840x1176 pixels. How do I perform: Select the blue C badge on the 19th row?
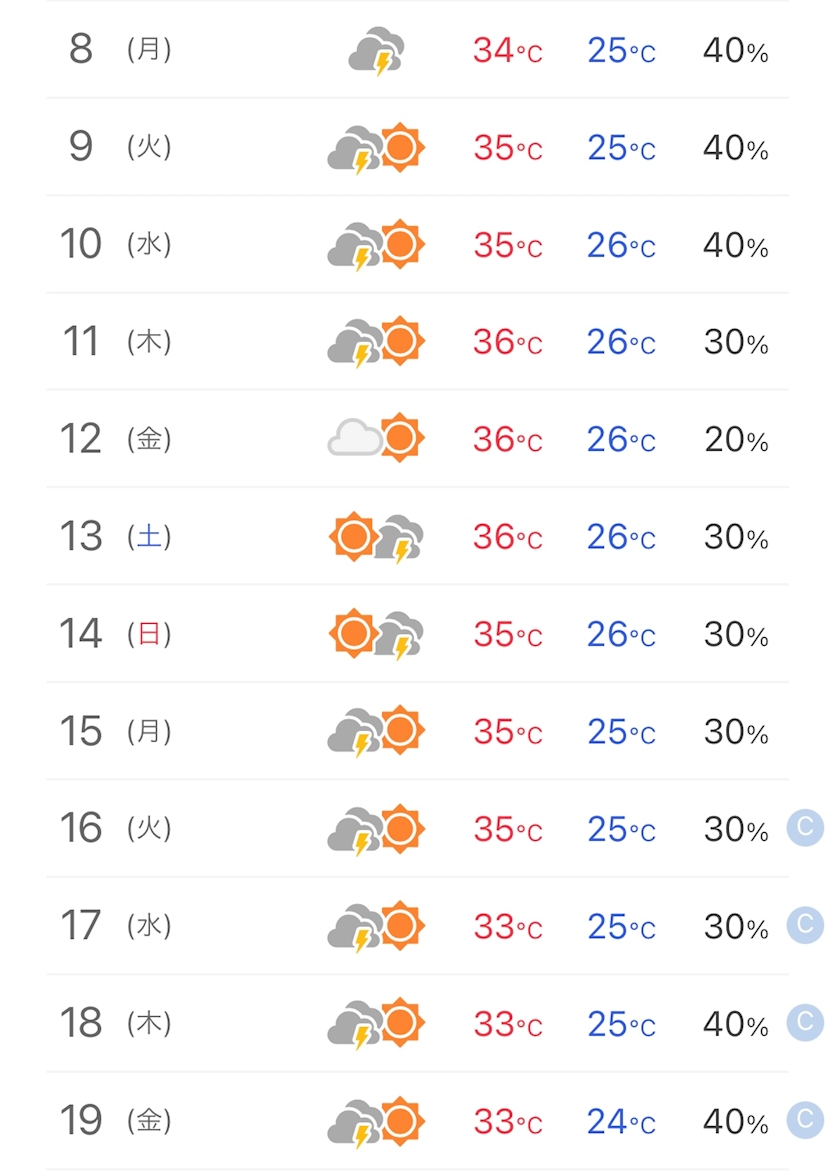pos(806,1120)
